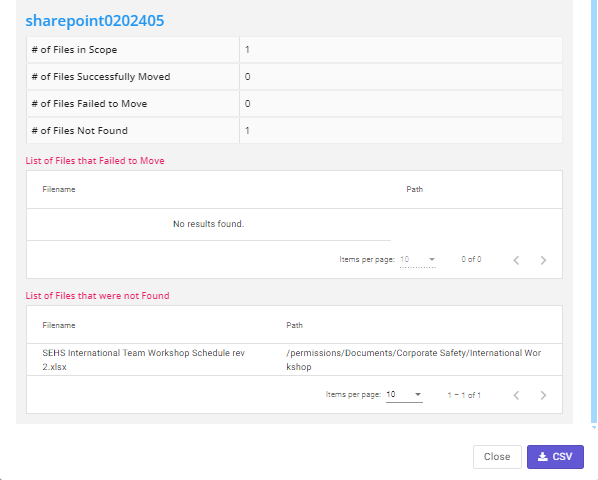Sort Failed to Move list by Path header
Viewport: 598px width, 480px height.
pos(415,189)
